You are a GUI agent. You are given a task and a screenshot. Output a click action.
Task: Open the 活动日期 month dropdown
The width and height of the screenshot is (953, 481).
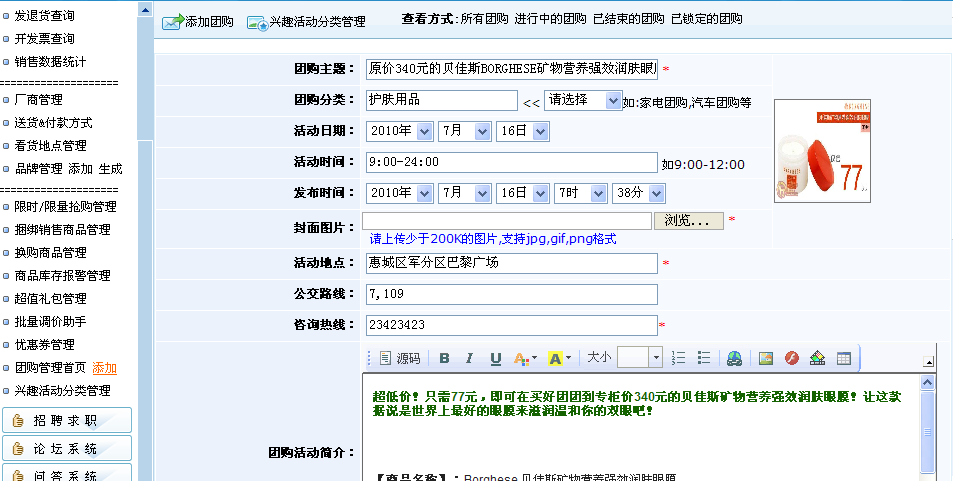464,131
